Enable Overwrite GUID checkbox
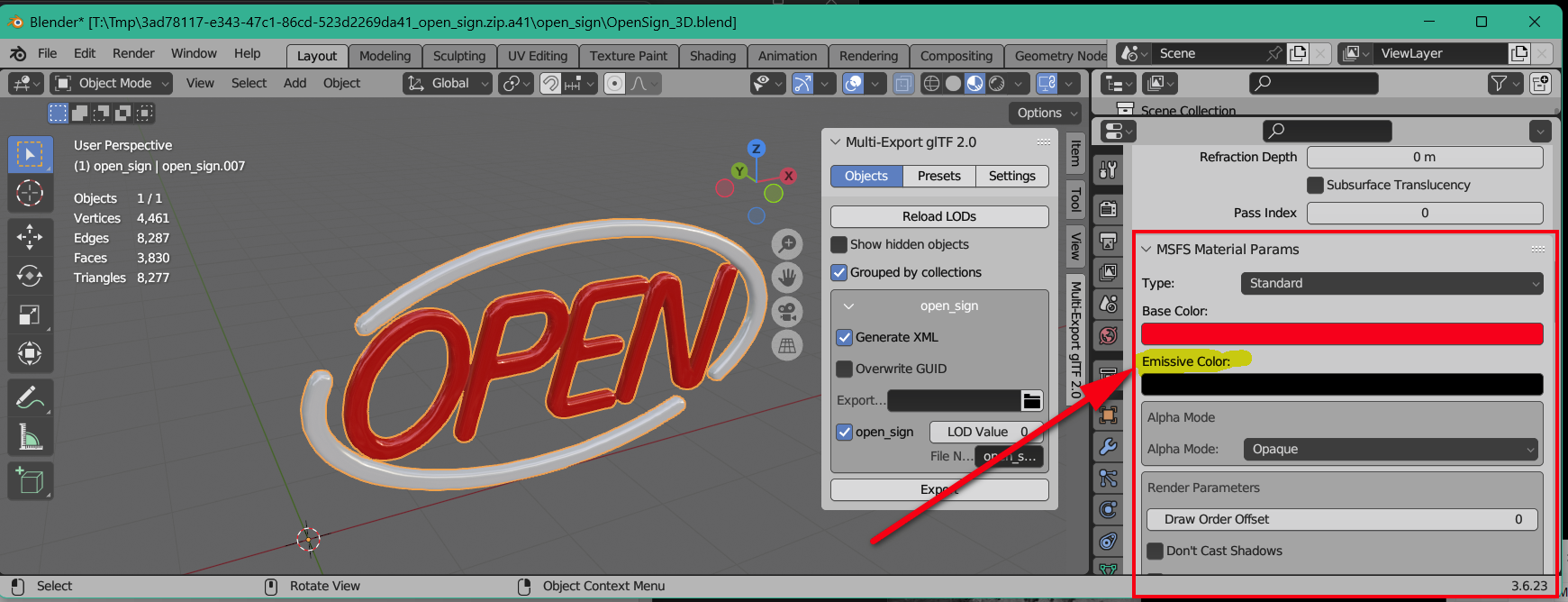 click(x=844, y=369)
